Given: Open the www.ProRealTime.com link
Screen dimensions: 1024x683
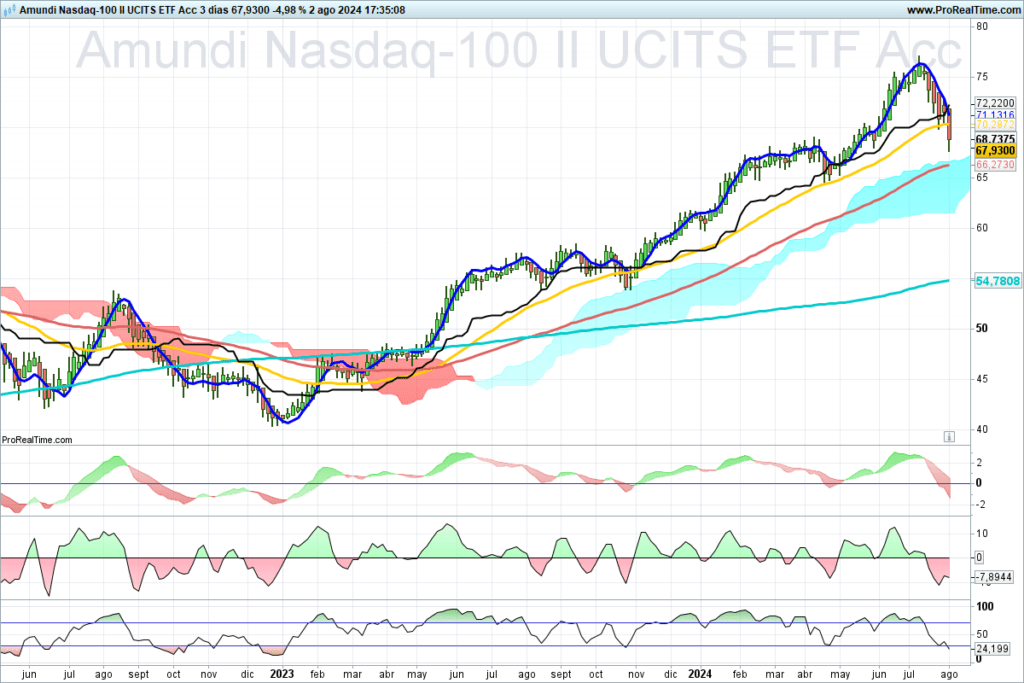Looking at the screenshot, I should 963,10.
